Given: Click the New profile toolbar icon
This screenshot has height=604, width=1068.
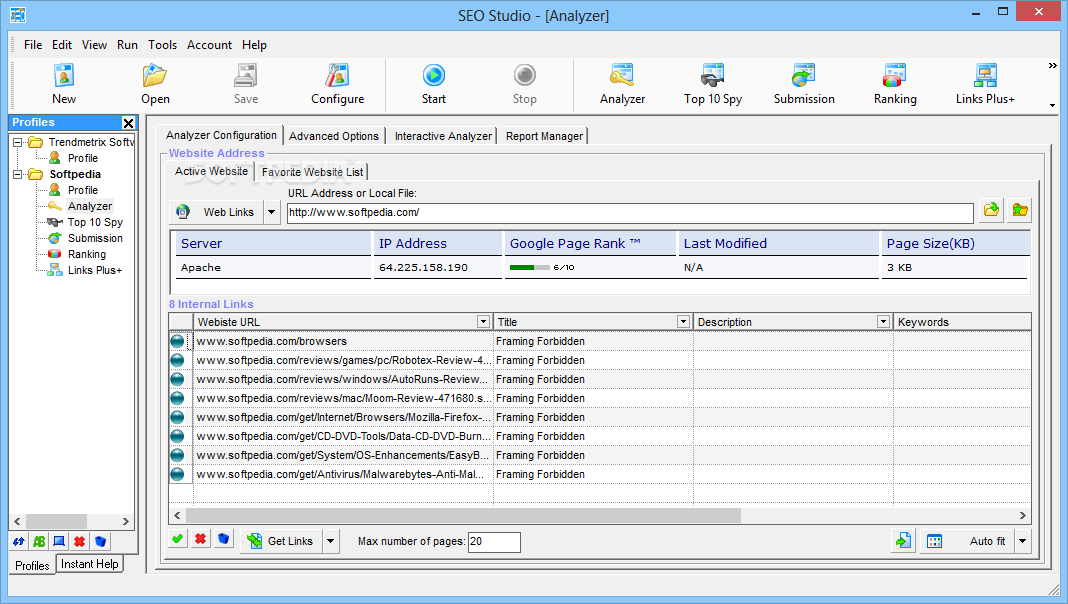Looking at the screenshot, I should point(64,84).
